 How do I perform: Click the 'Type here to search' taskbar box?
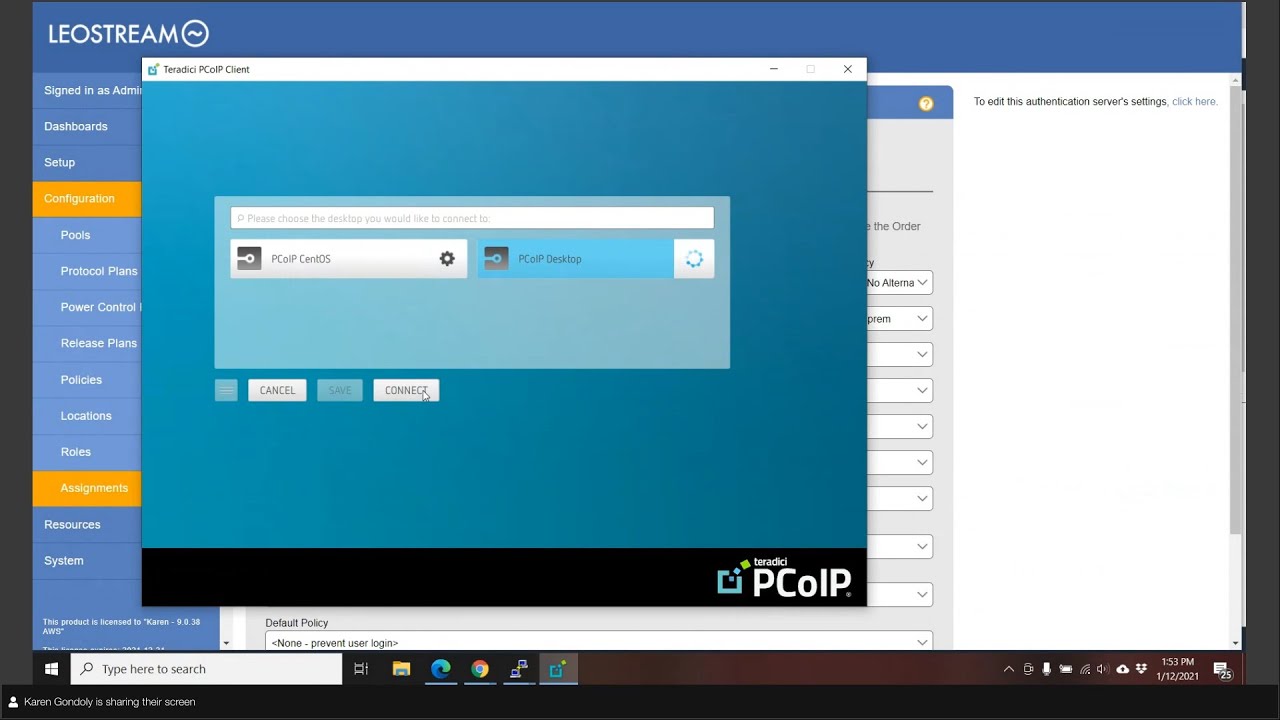(207, 669)
